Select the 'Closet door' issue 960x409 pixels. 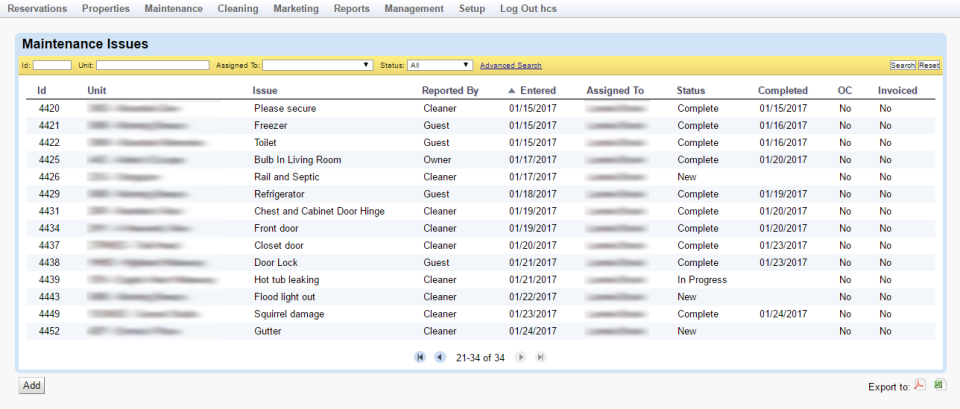coord(279,246)
